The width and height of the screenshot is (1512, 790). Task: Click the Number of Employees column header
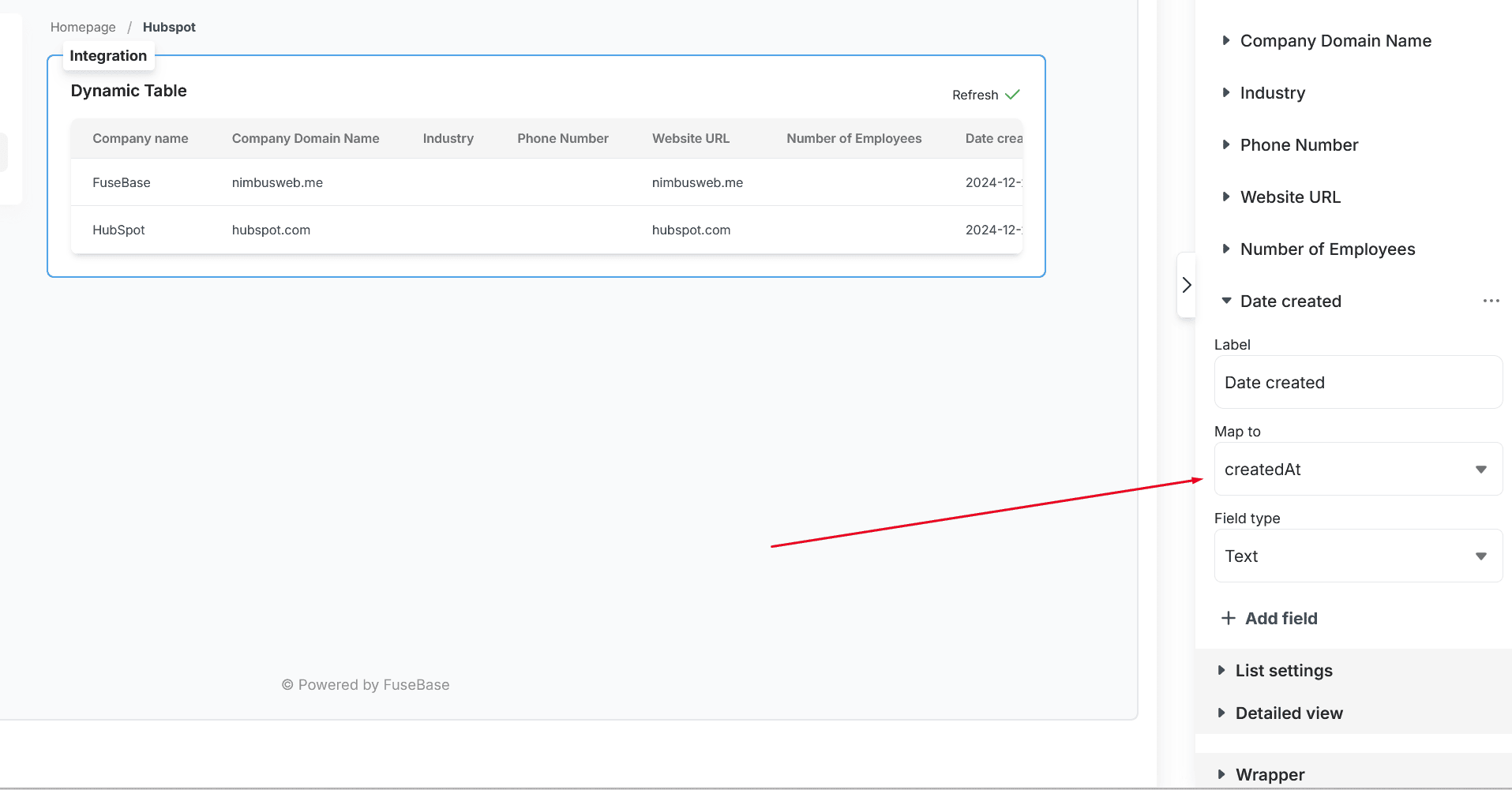tap(854, 138)
